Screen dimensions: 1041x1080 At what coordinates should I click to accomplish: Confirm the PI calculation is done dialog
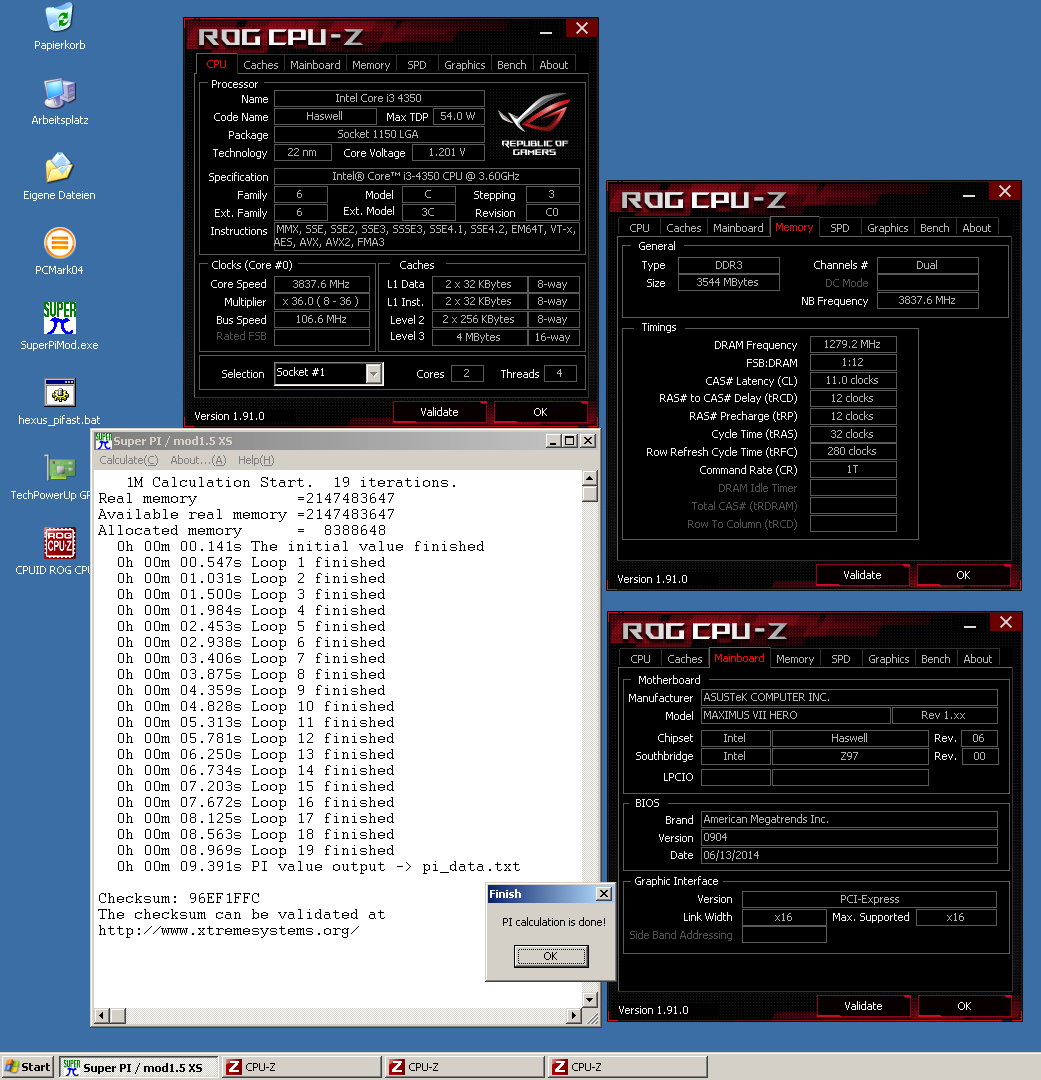click(550, 956)
